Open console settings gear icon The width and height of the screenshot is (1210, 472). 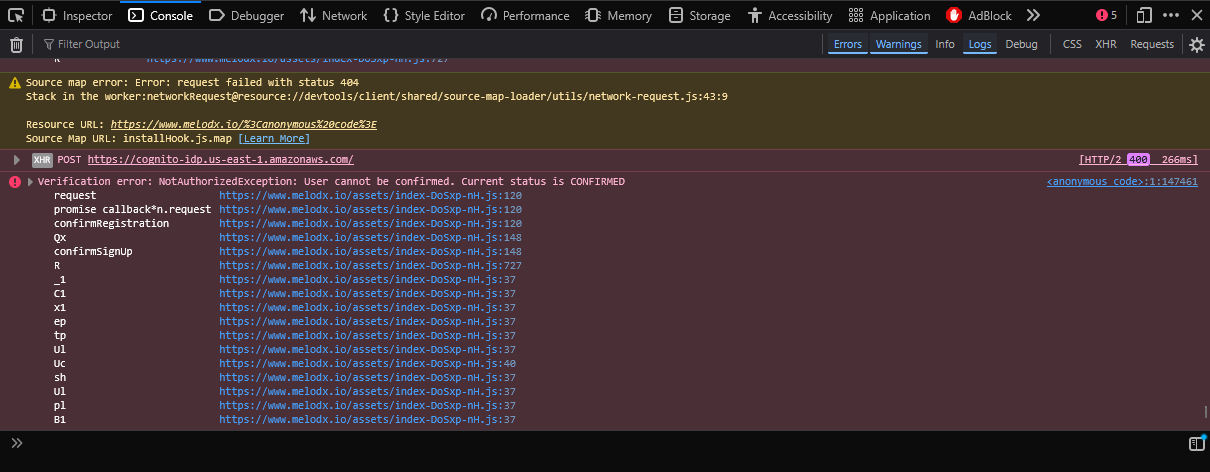pos(1196,44)
